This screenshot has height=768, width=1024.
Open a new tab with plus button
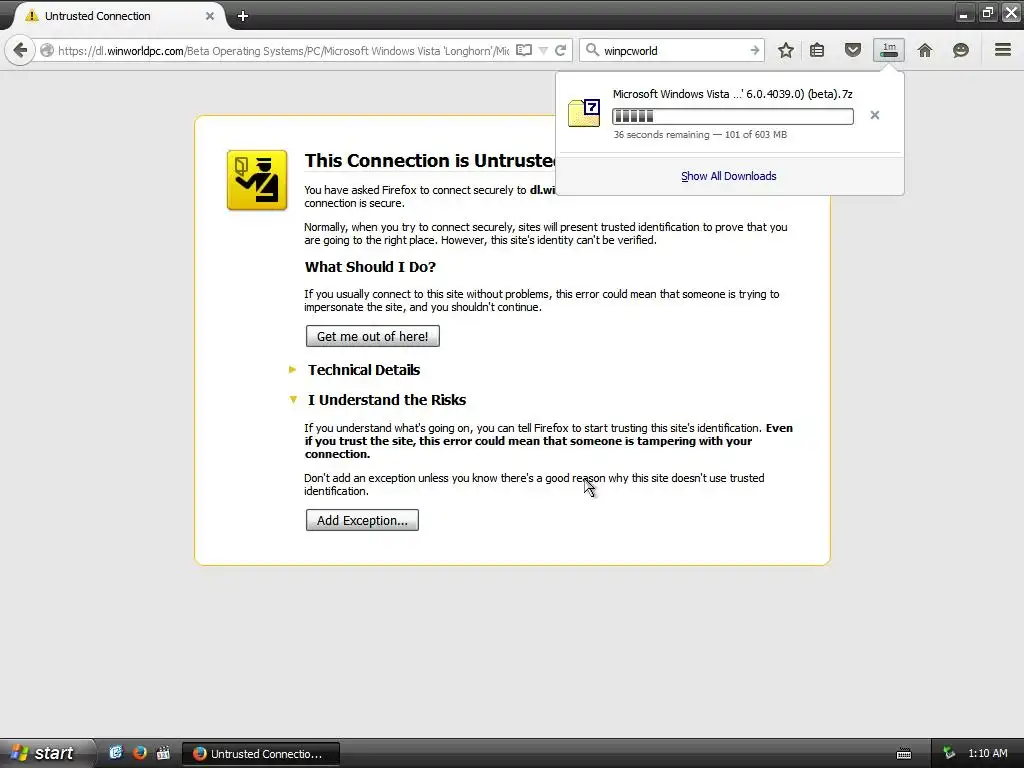(242, 16)
